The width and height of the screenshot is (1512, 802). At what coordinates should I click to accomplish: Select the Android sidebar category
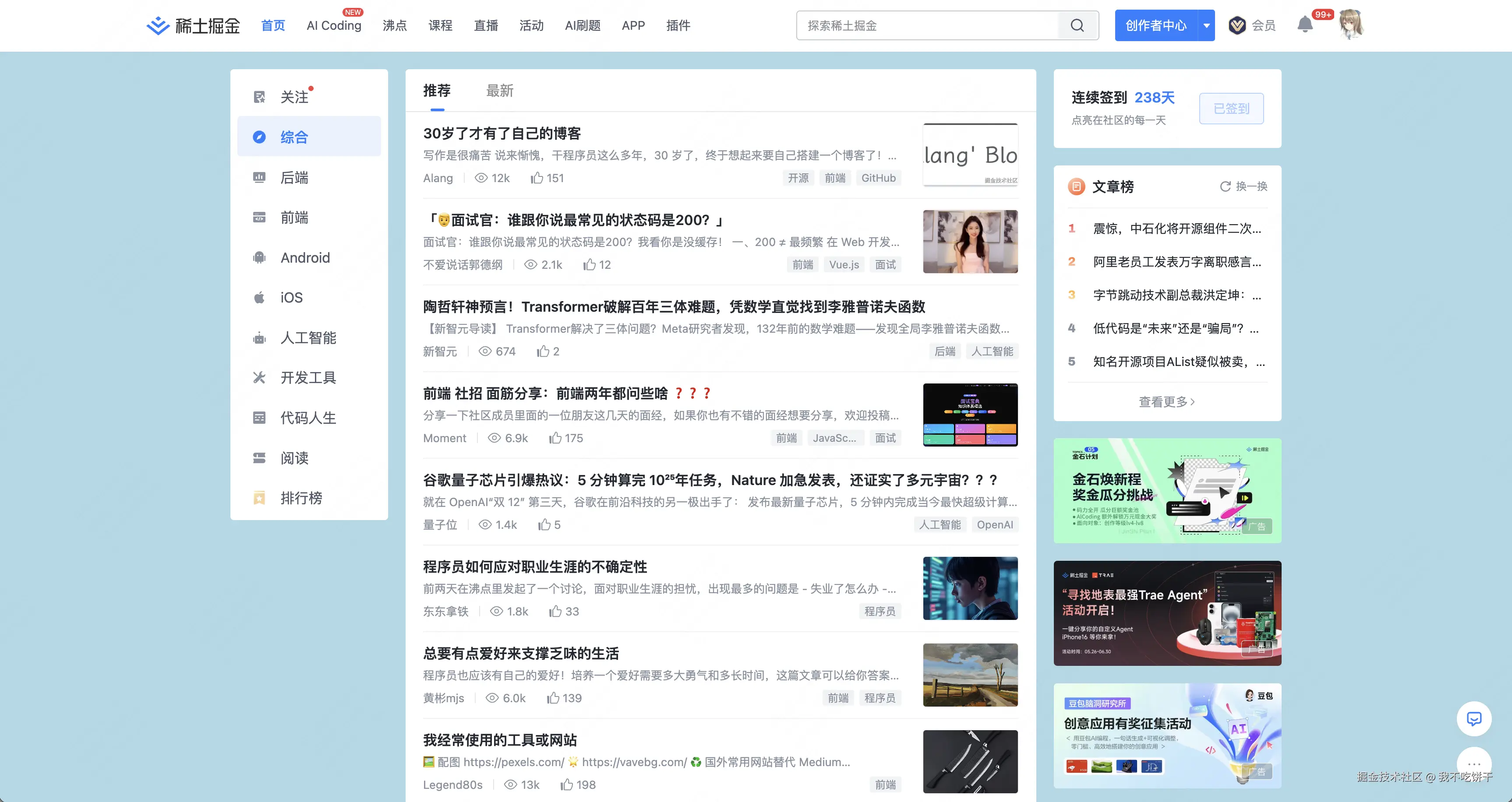tap(304, 257)
